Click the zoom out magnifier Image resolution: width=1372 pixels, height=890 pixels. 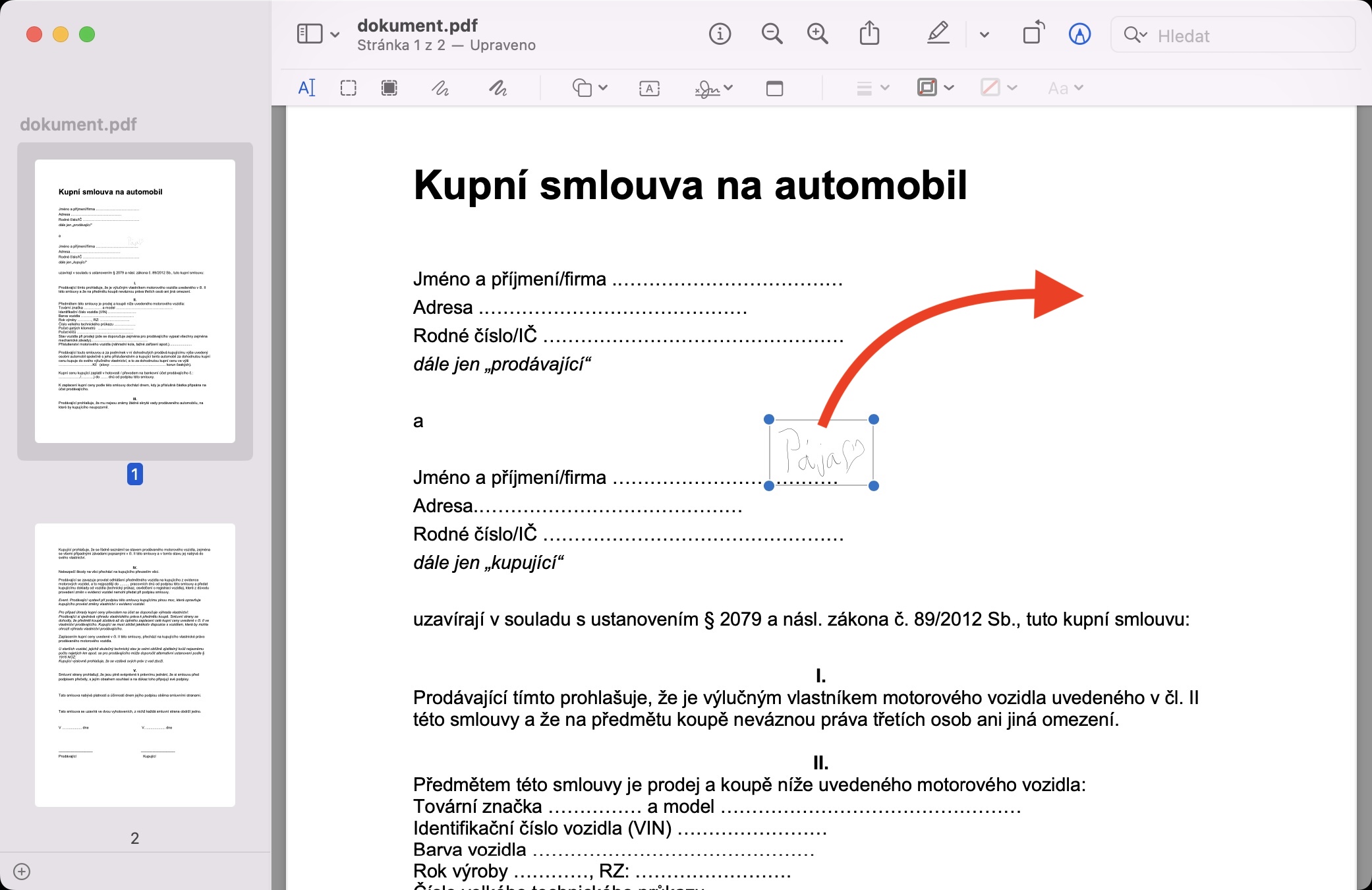[x=772, y=34]
